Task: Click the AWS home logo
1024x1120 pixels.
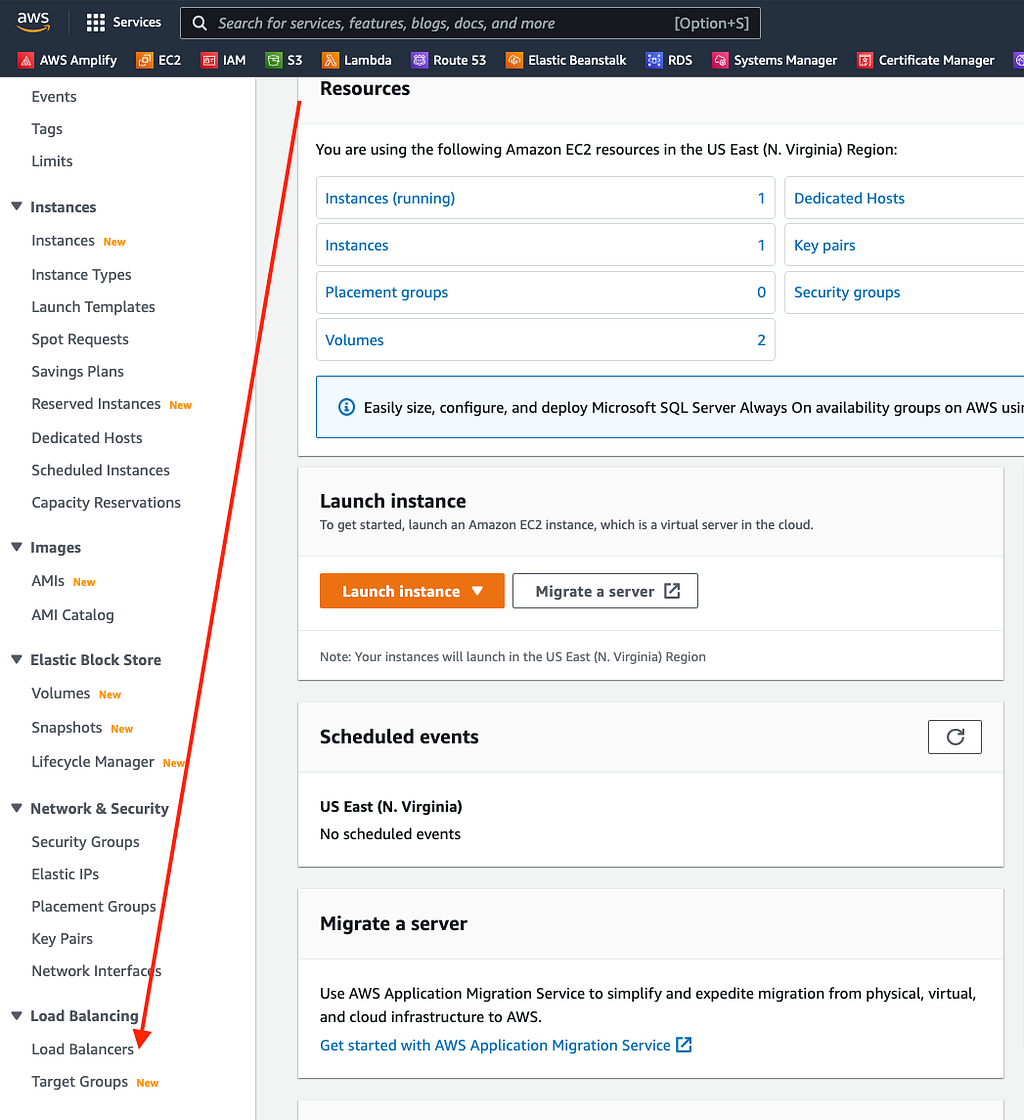Action: coord(33,21)
